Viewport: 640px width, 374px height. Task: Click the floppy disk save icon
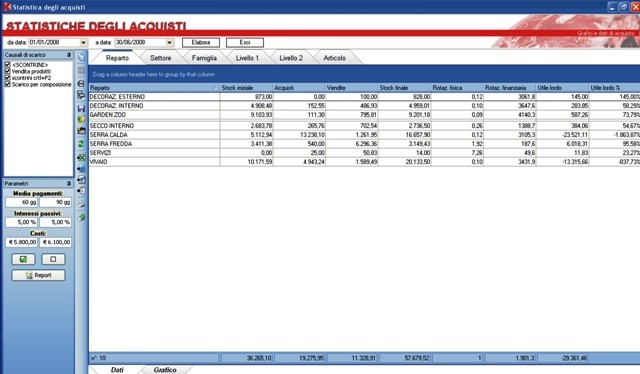[x=81, y=108]
